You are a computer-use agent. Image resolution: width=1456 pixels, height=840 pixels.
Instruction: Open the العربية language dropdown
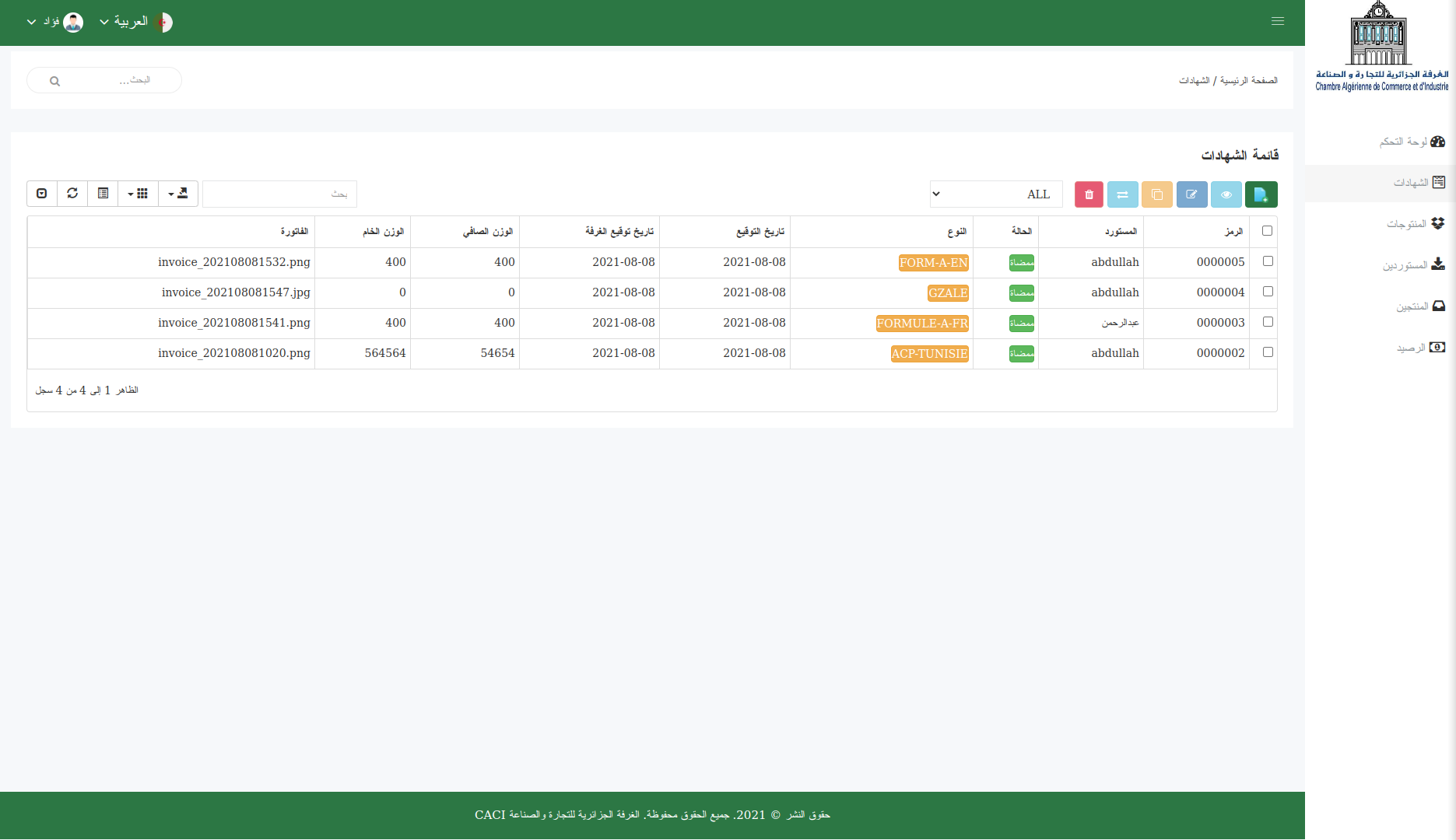[131, 22]
